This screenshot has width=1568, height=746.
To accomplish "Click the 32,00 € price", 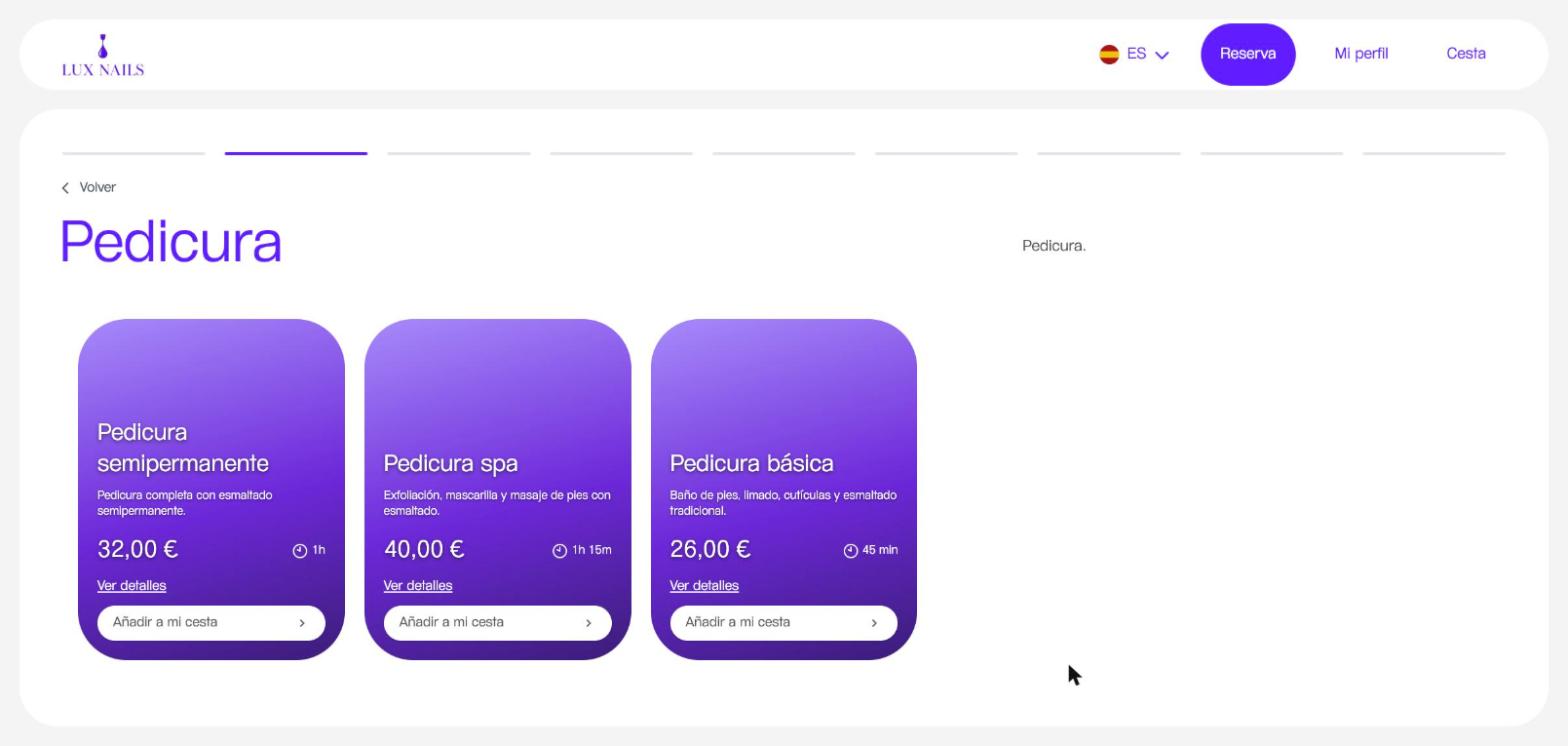I will [x=138, y=549].
